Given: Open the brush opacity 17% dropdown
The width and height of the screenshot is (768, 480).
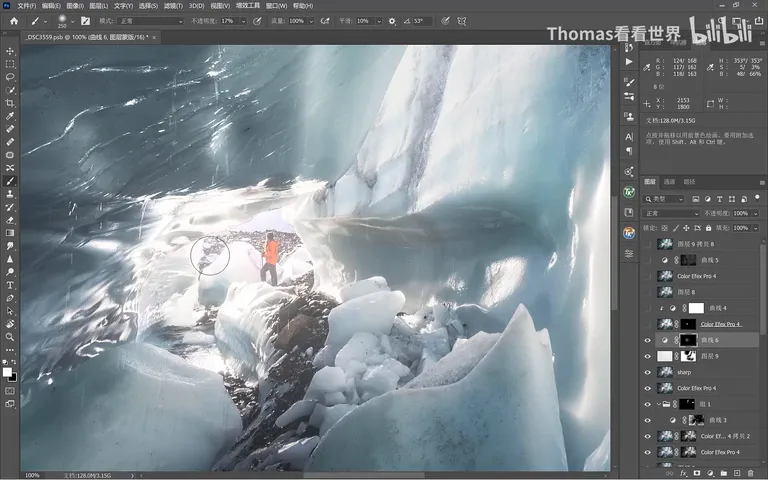Looking at the screenshot, I should click(243, 21).
